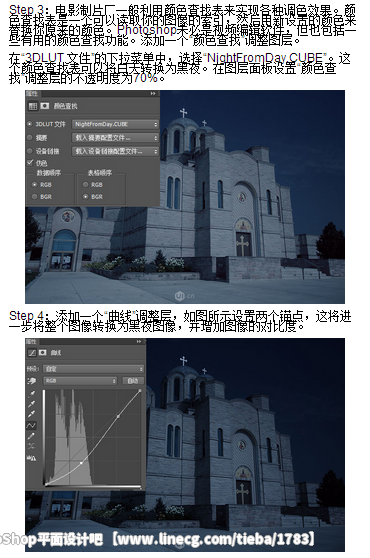Screen dimensions: 370x558
Task: Collapse the Color Lookup properties panel arrows
Action: [x=153, y=93]
